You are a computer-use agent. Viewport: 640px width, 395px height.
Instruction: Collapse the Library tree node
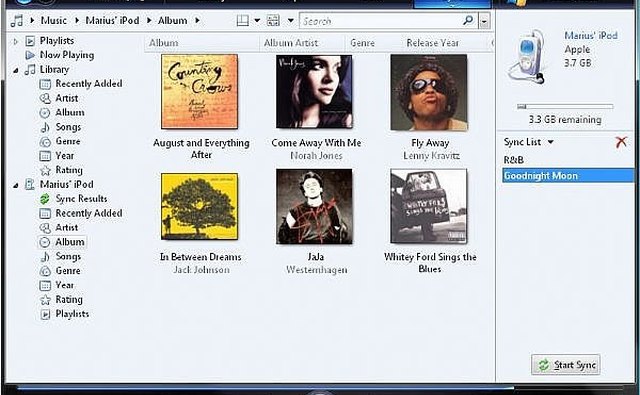(16, 70)
